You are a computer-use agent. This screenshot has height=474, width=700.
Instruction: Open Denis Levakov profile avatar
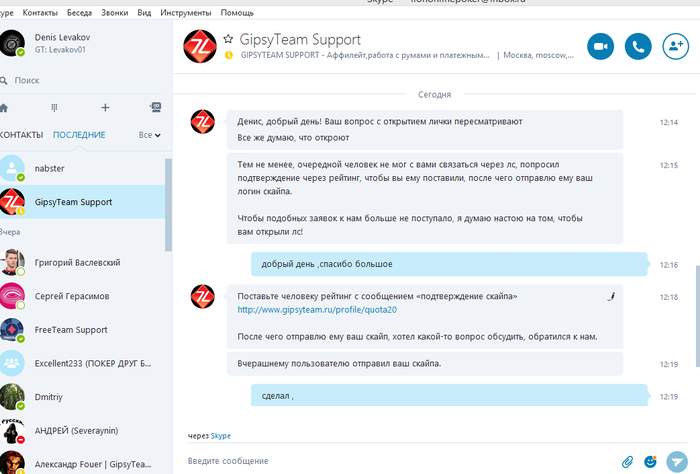(x=12, y=43)
